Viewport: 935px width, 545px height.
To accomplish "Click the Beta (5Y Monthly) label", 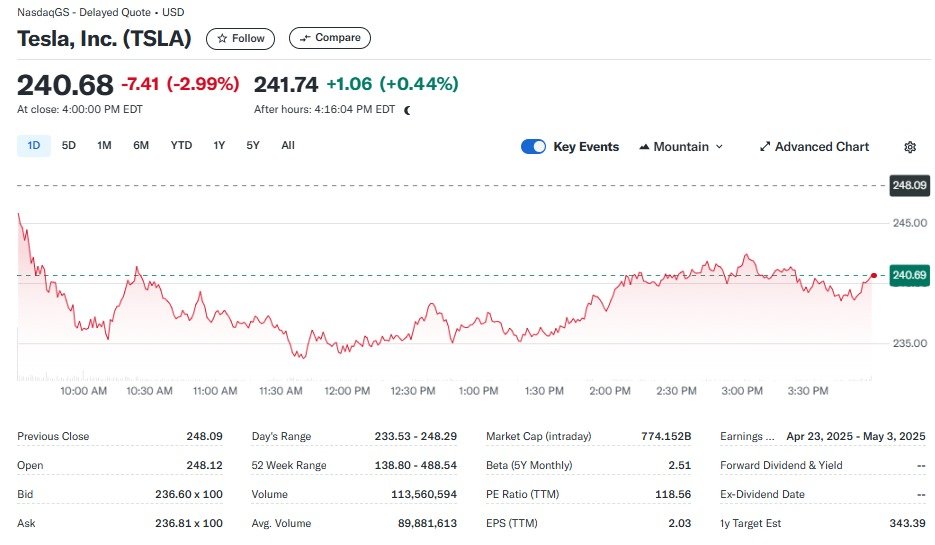I will pos(529,465).
